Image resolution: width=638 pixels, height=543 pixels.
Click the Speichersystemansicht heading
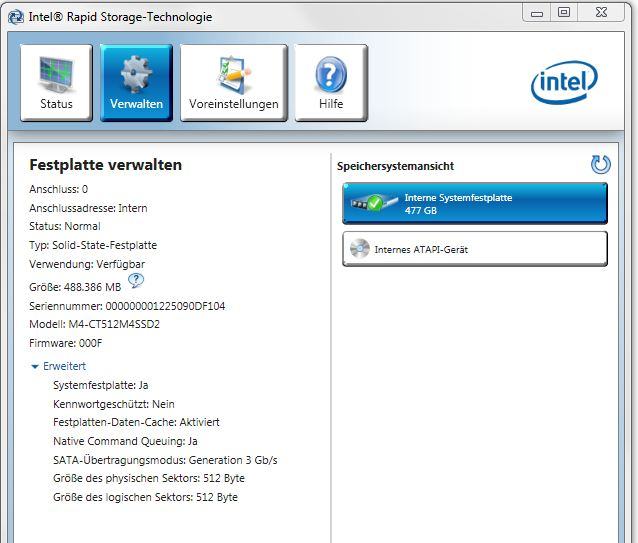395,166
